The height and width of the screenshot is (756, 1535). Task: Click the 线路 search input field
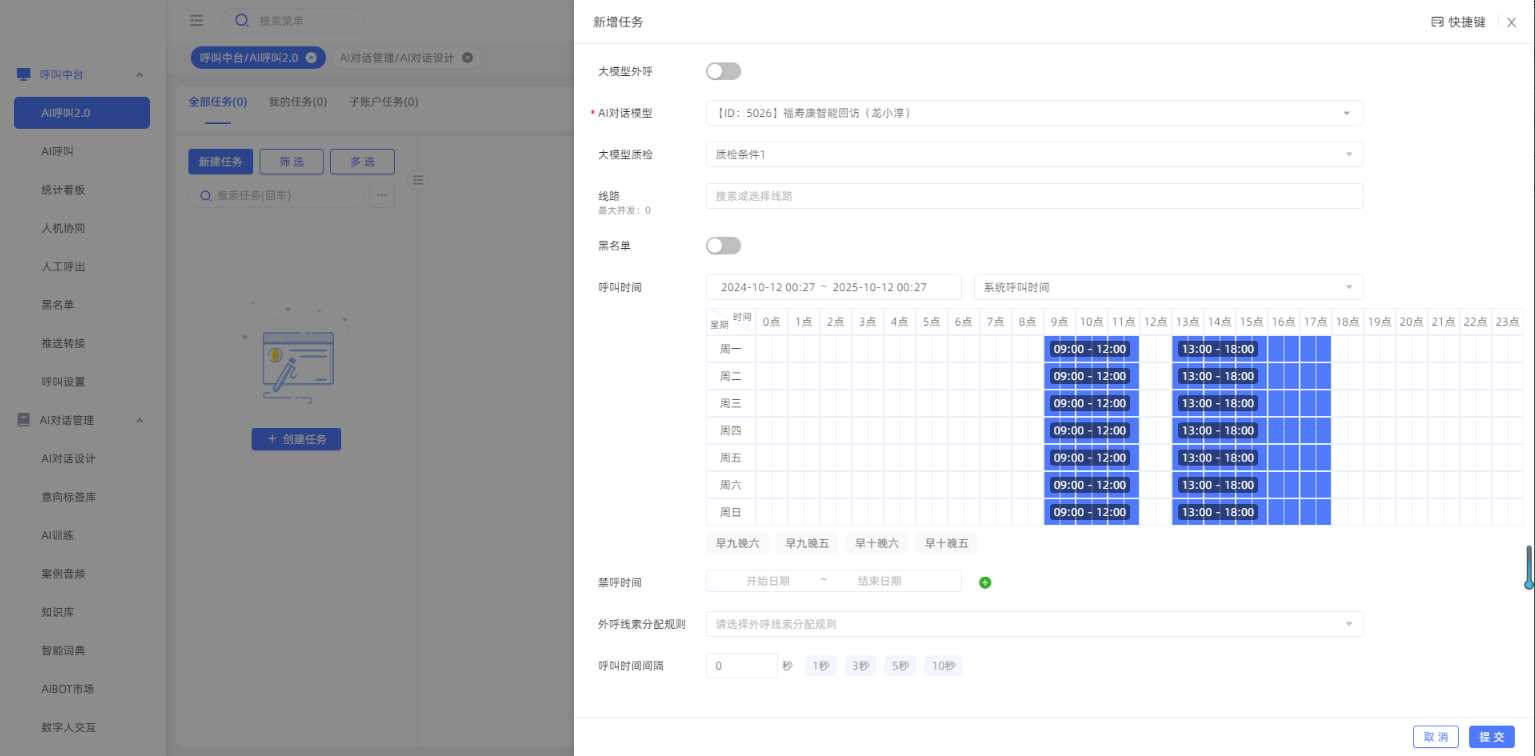pyautogui.click(x=1034, y=196)
